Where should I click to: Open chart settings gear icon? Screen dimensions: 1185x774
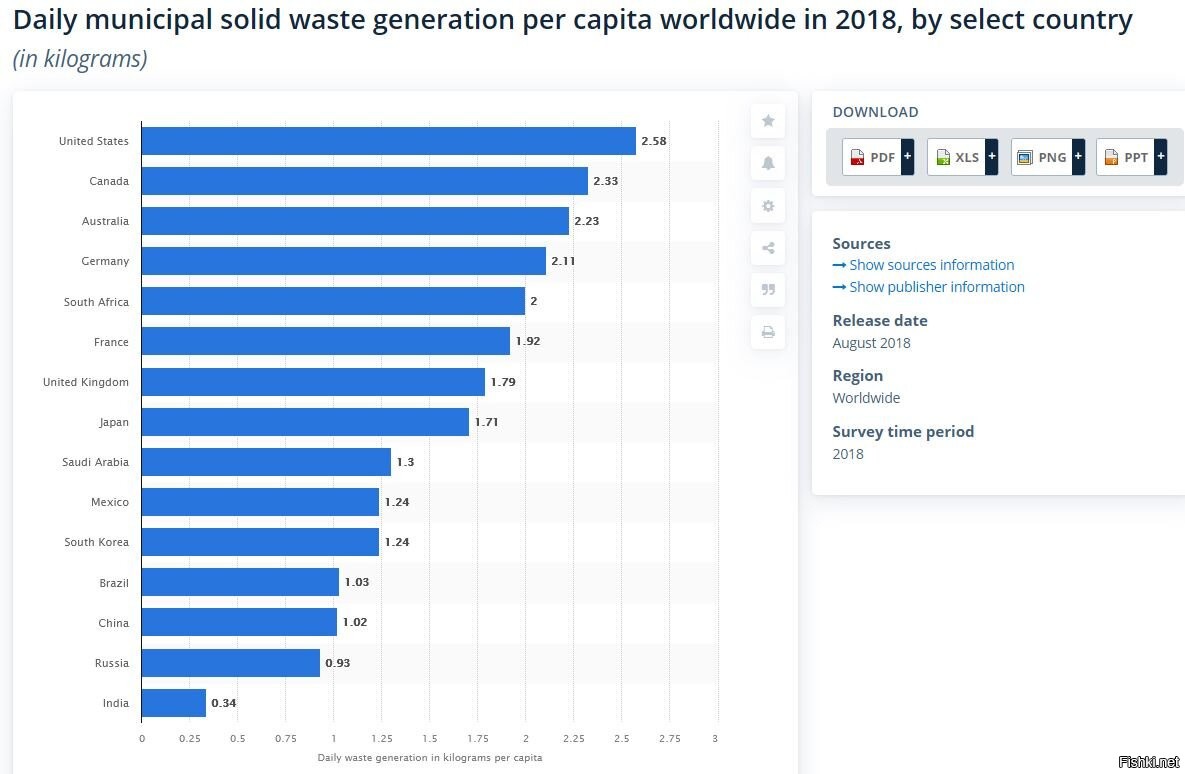pos(768,206)
